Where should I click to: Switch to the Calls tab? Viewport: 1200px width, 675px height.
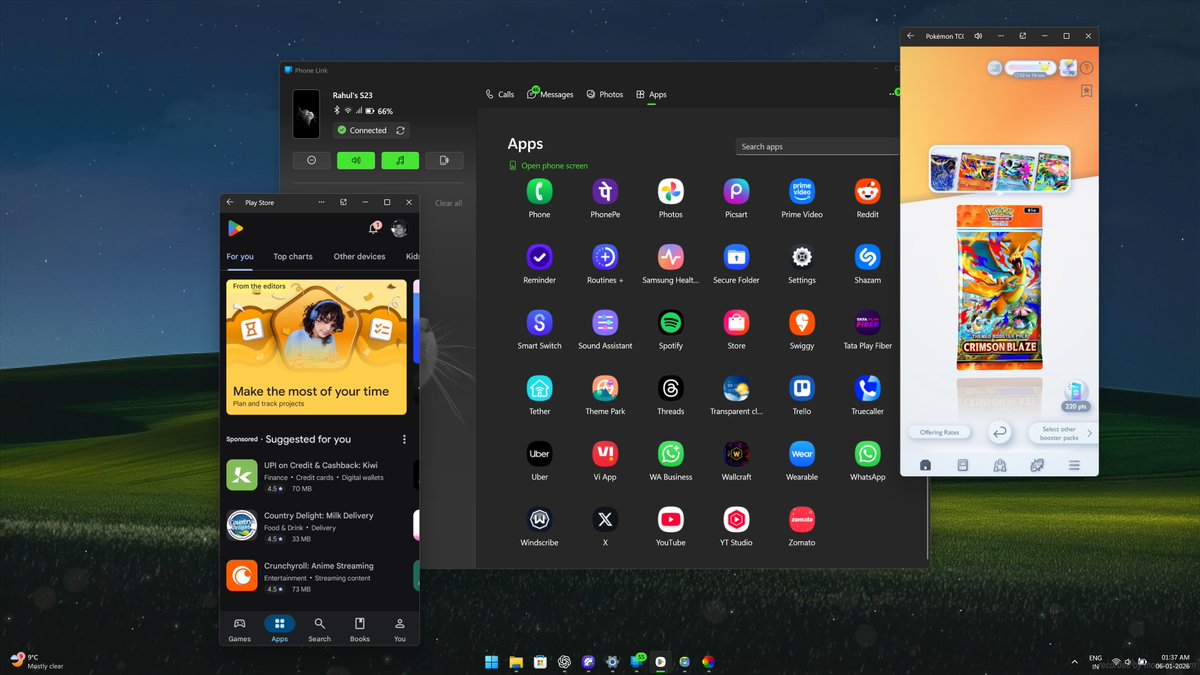pyautogui.click(x=500, y=94)
